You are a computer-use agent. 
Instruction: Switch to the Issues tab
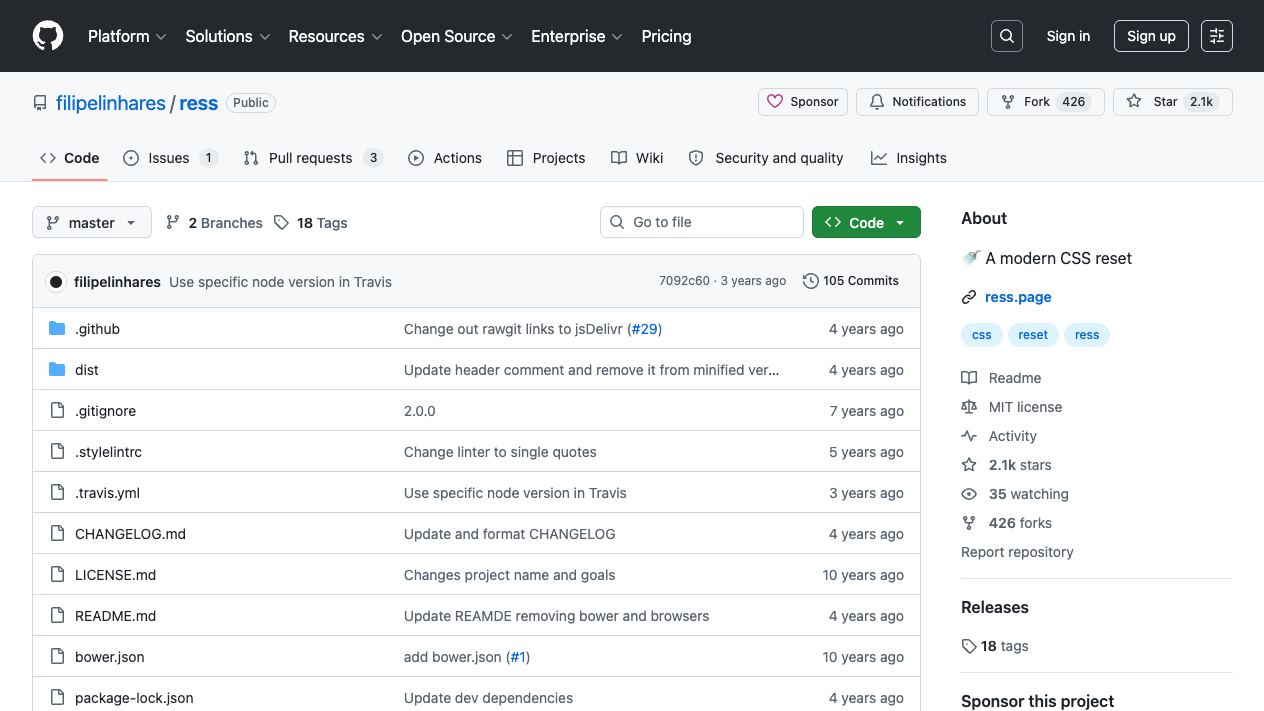[170, 158]
